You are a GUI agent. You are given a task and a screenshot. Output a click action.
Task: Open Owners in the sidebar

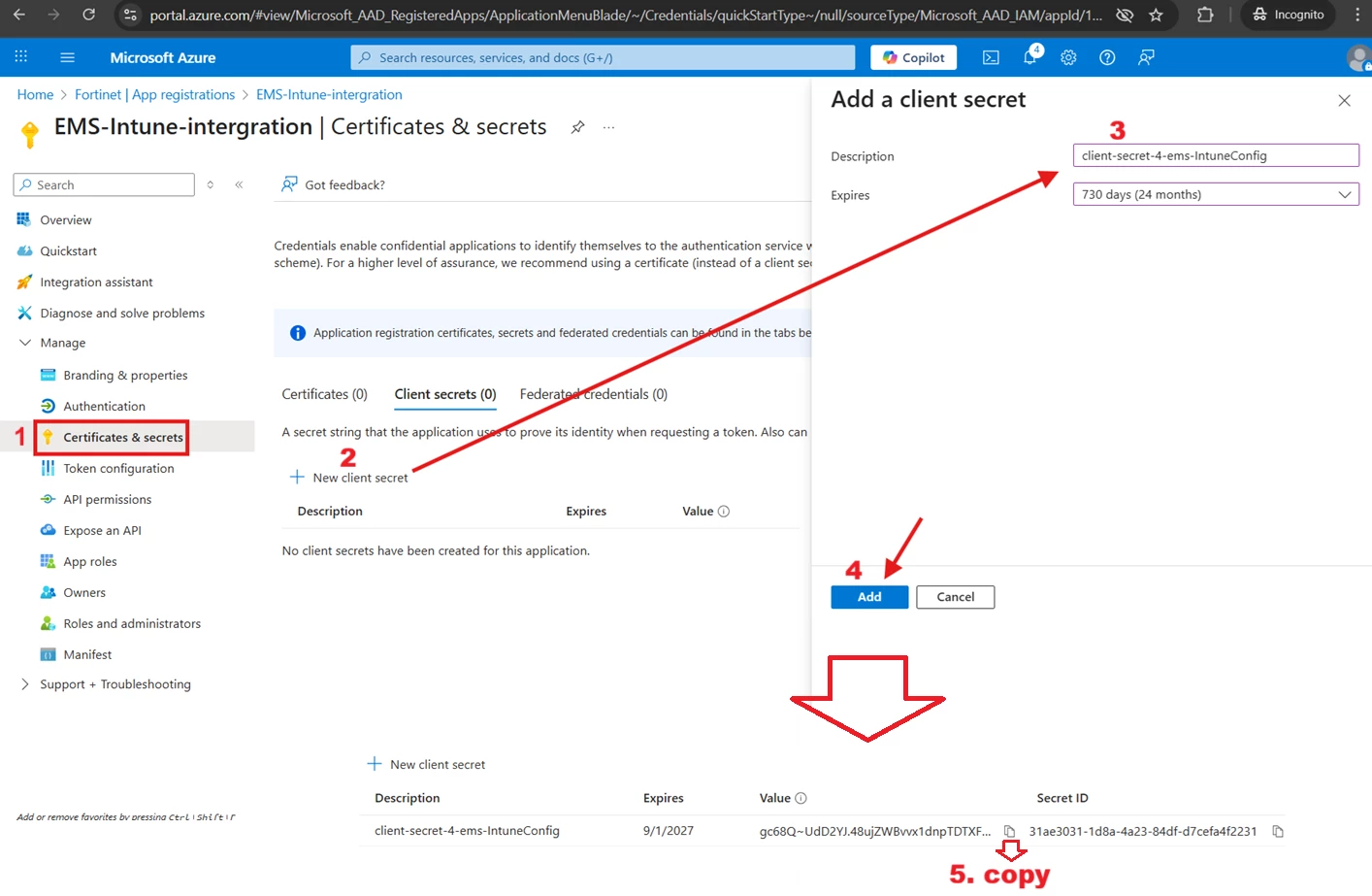pyautogui.click(x=84, y=593)
